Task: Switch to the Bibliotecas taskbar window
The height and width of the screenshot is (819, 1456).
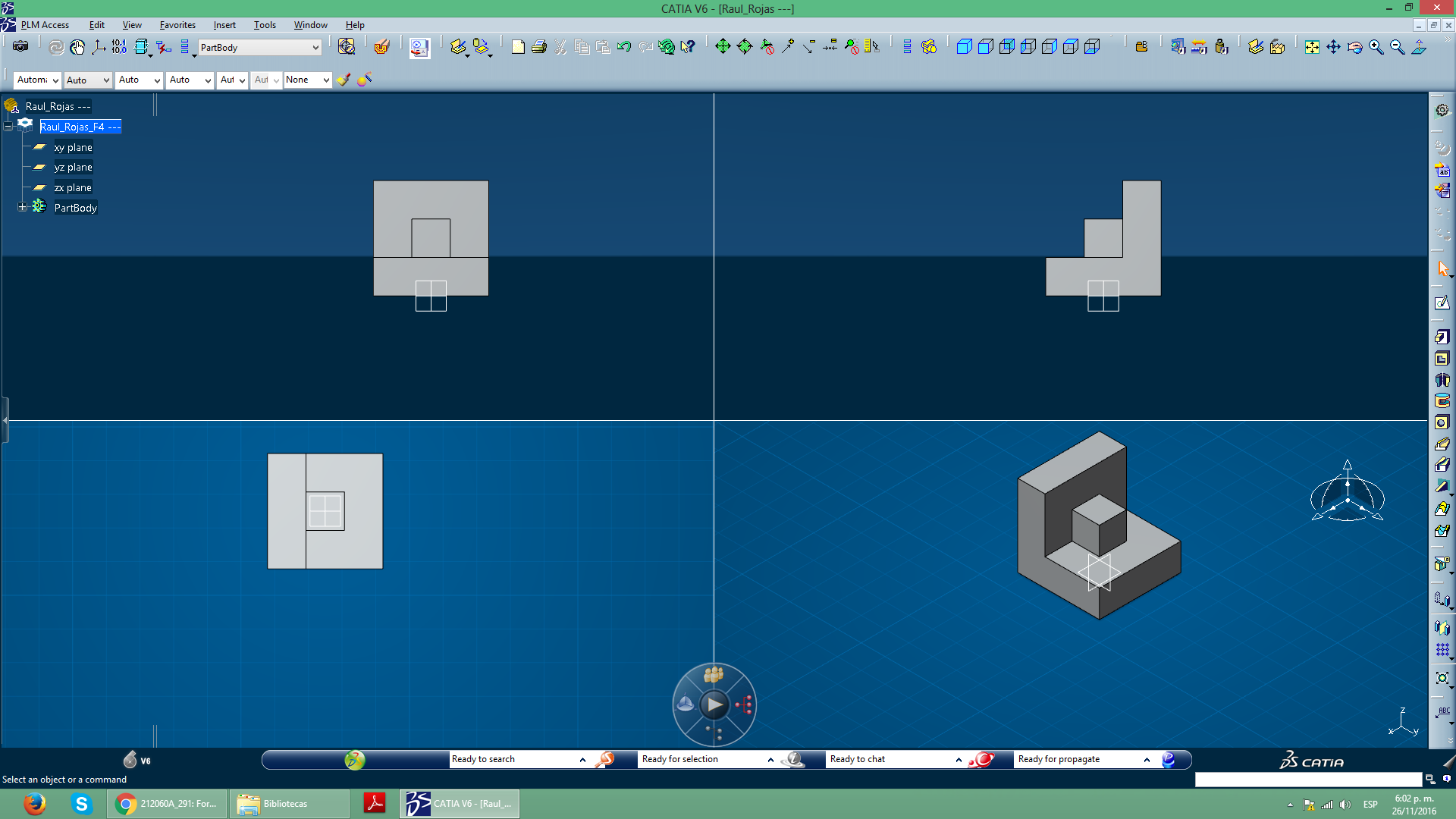Action: click(x=288, y=804)
